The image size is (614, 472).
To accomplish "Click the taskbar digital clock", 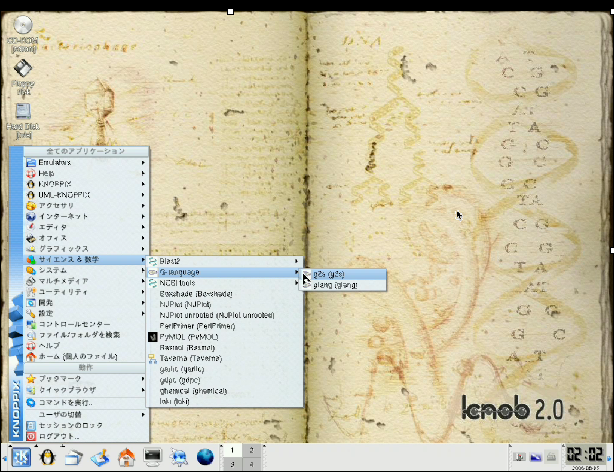I will pos(585,455).
